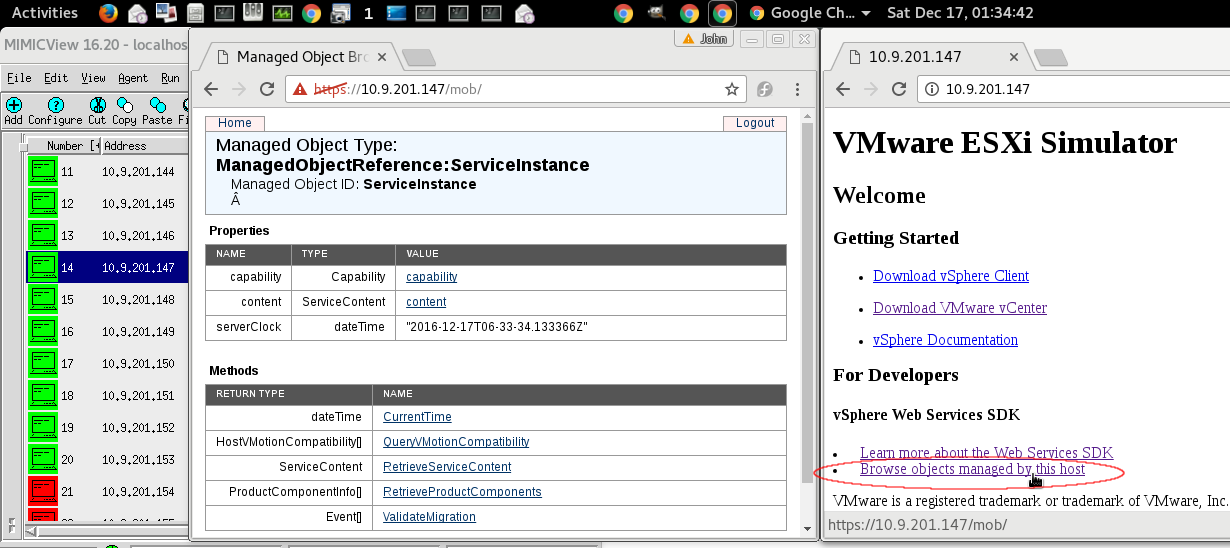Click Browse objects managed by this host
This screenshot has height=548, width=1230.
click(x=972, y=469)
